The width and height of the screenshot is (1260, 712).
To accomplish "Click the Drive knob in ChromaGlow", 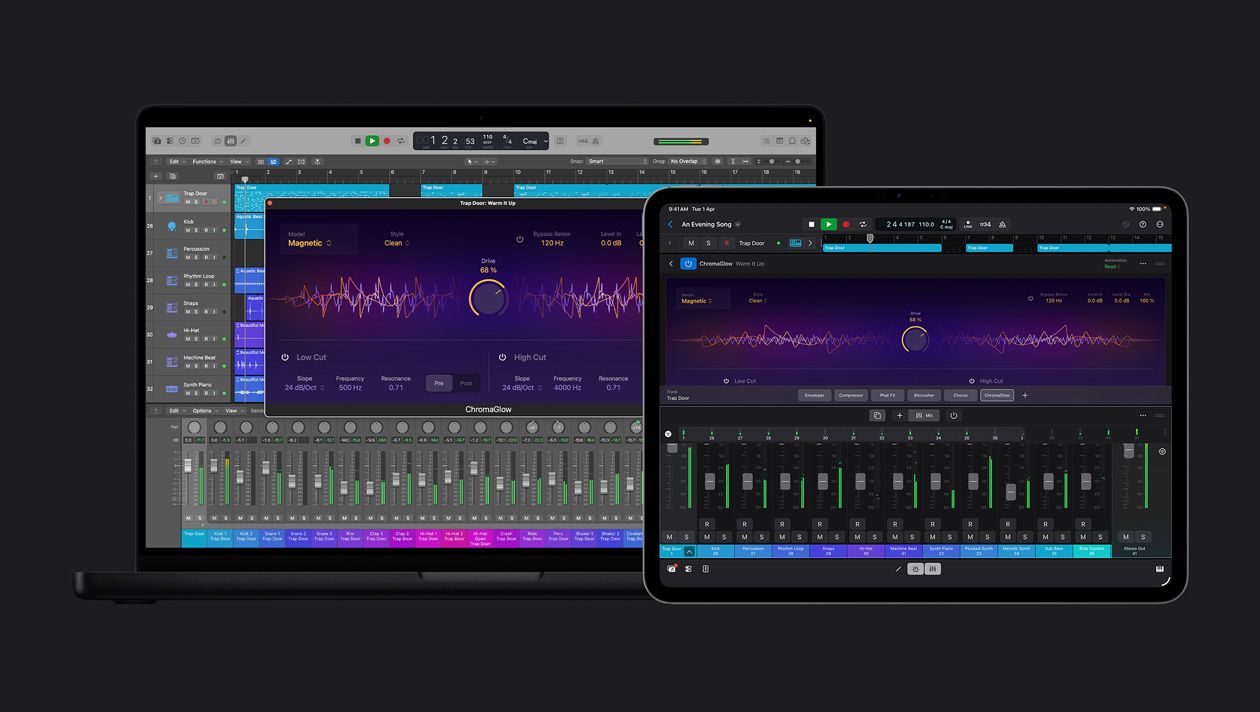I will coord(489,299).
